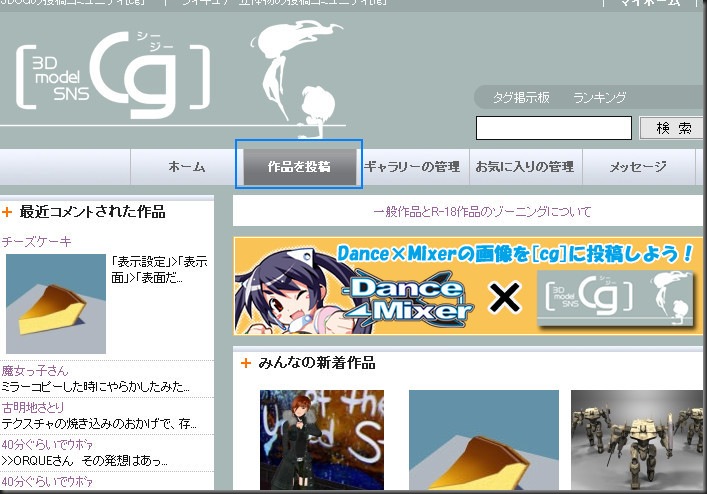The height and width of the screenshot is (494, 707).
Task: Click the comment text 「表示設定」>「表示面」
Action: (159, 270)
